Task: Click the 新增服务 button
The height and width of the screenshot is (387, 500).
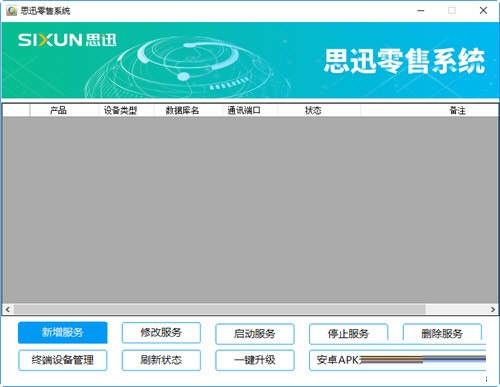Action: coord(63,332)
